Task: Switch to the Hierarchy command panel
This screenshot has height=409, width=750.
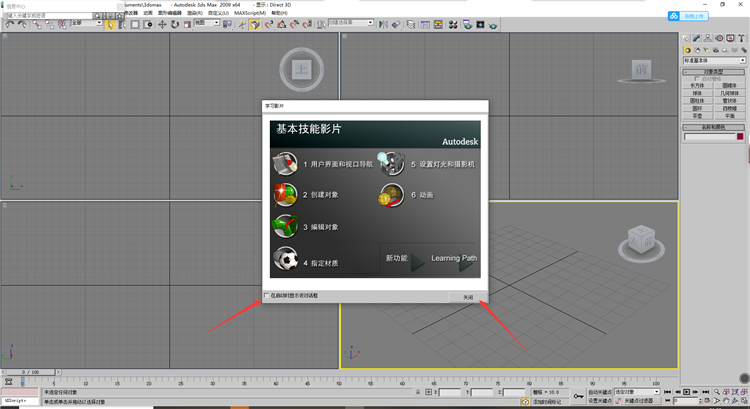Action: click(x=708, y=38)
